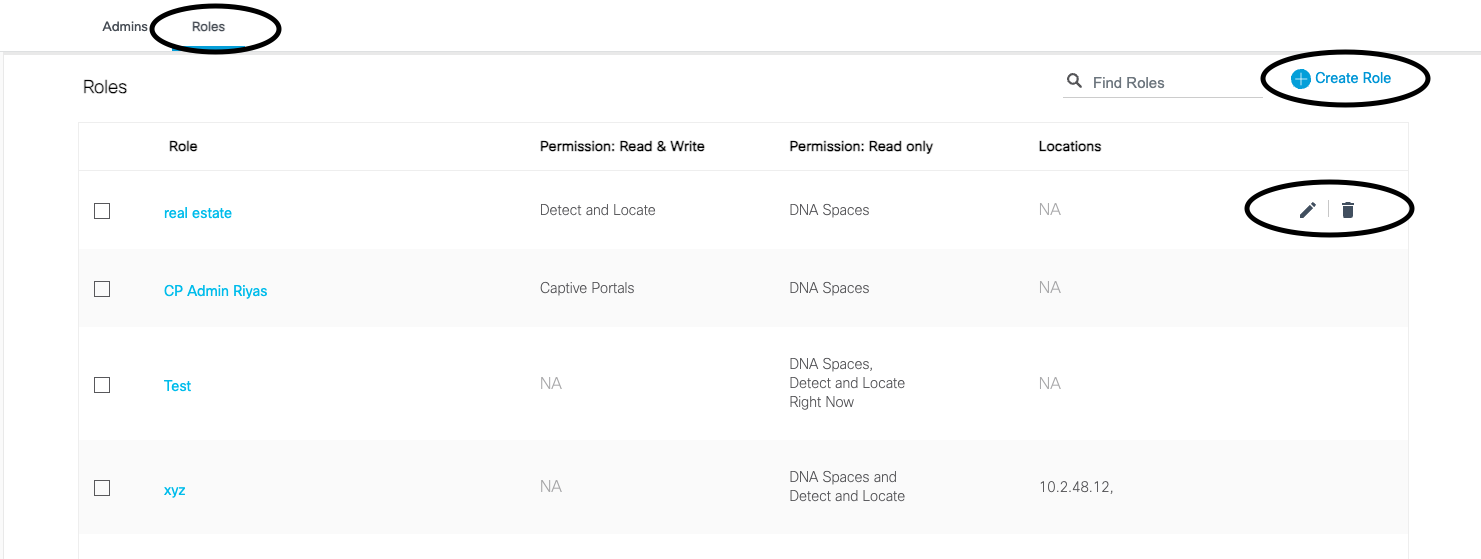Select the CP Admin Riyas checkbox
The image size is (1481, 559).
pyautogui.click(x=102, y=289)
